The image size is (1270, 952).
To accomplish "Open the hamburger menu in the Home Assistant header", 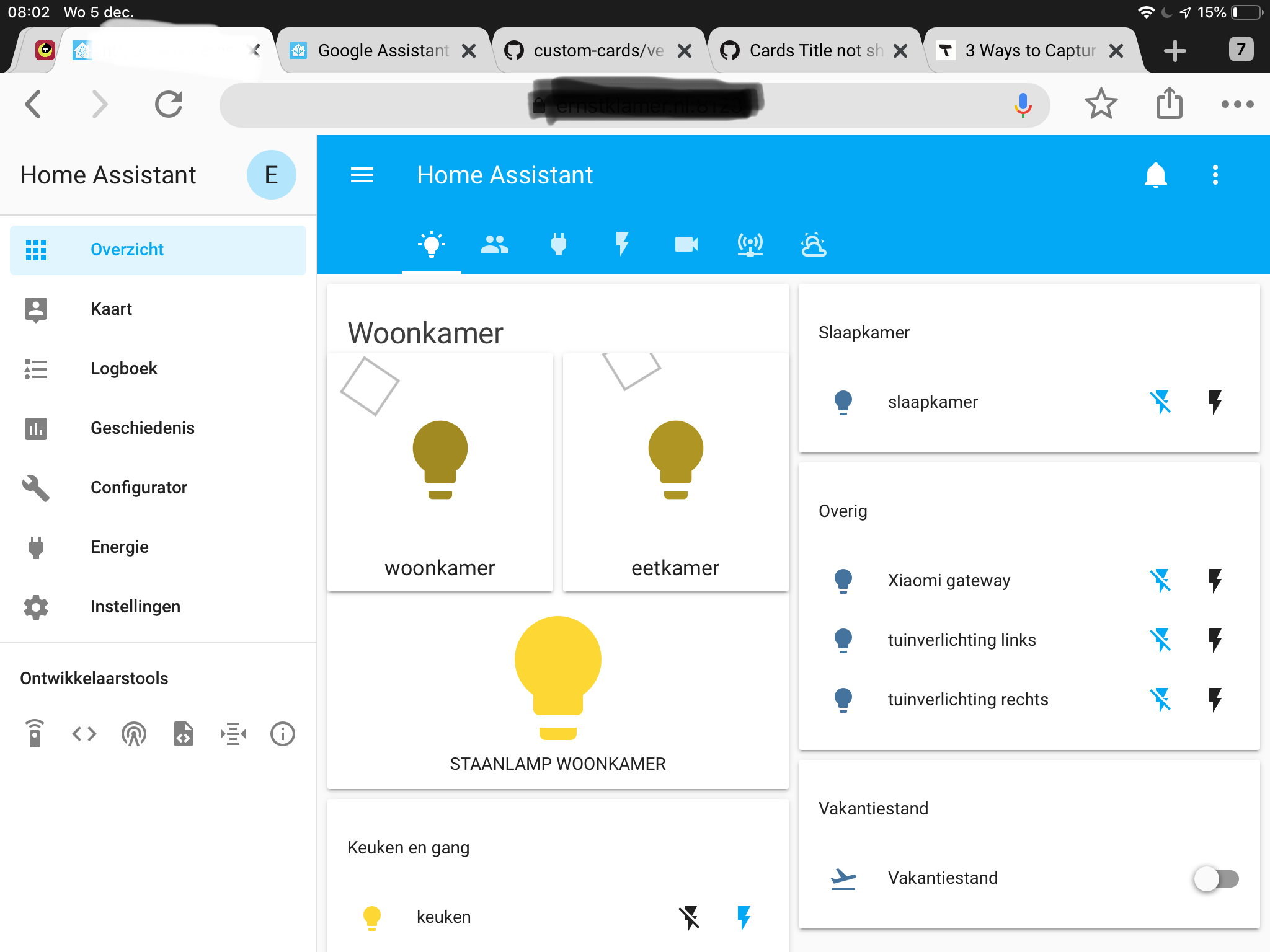I will coord(362,175).
